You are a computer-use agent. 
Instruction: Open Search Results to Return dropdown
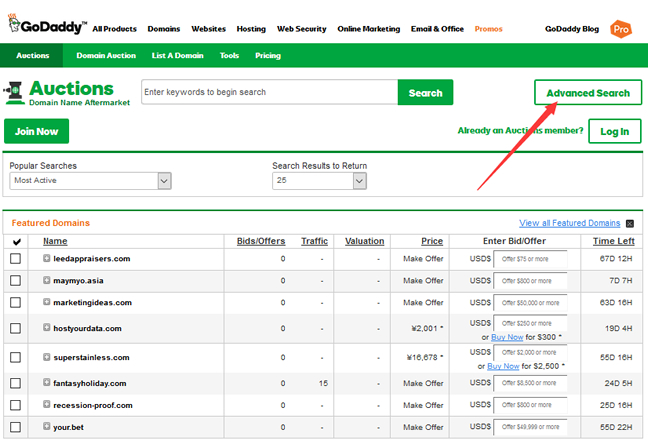tap(319, 181)
